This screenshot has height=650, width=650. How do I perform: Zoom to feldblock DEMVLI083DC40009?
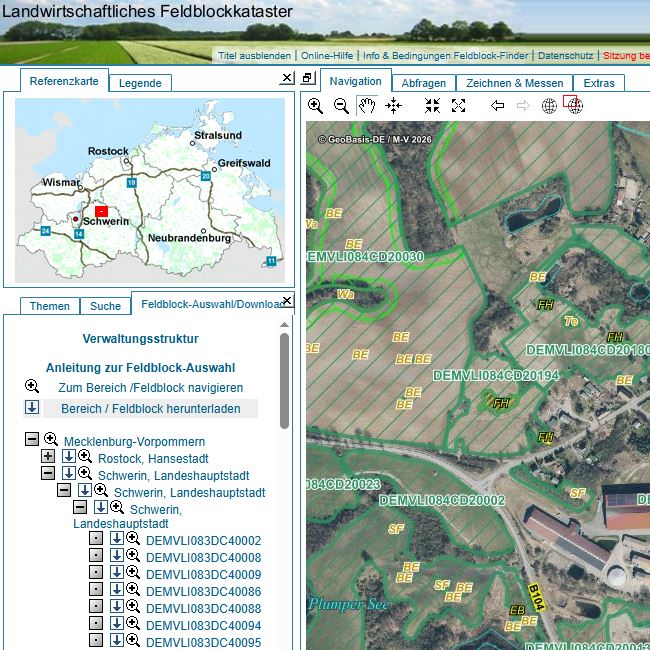pyautogui.click(x=133, y=572)
